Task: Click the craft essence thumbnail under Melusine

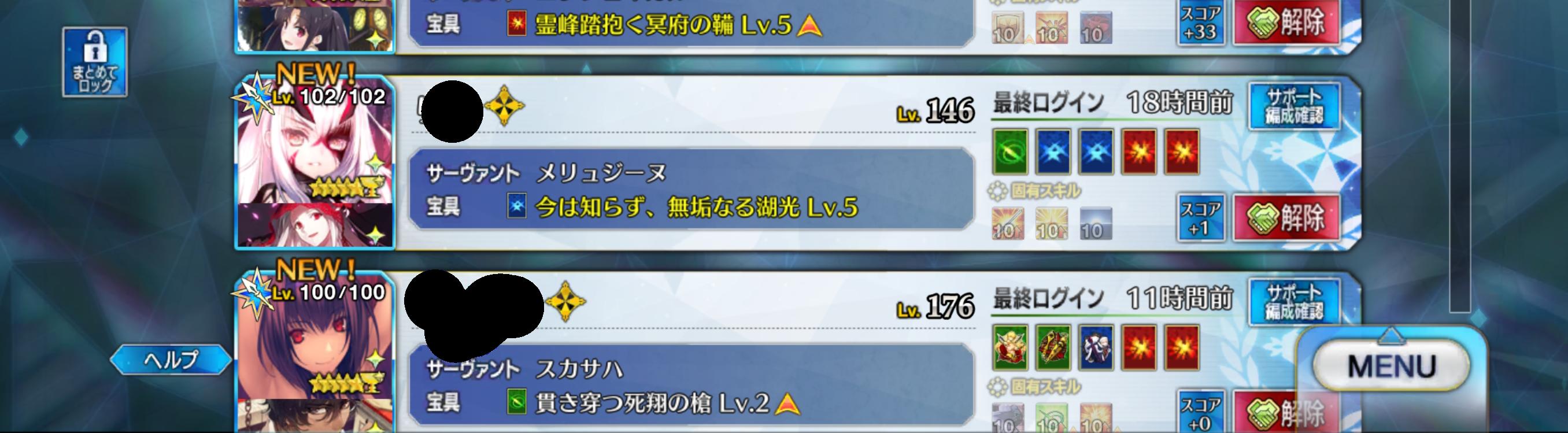Action: click(x=315, y=225)
